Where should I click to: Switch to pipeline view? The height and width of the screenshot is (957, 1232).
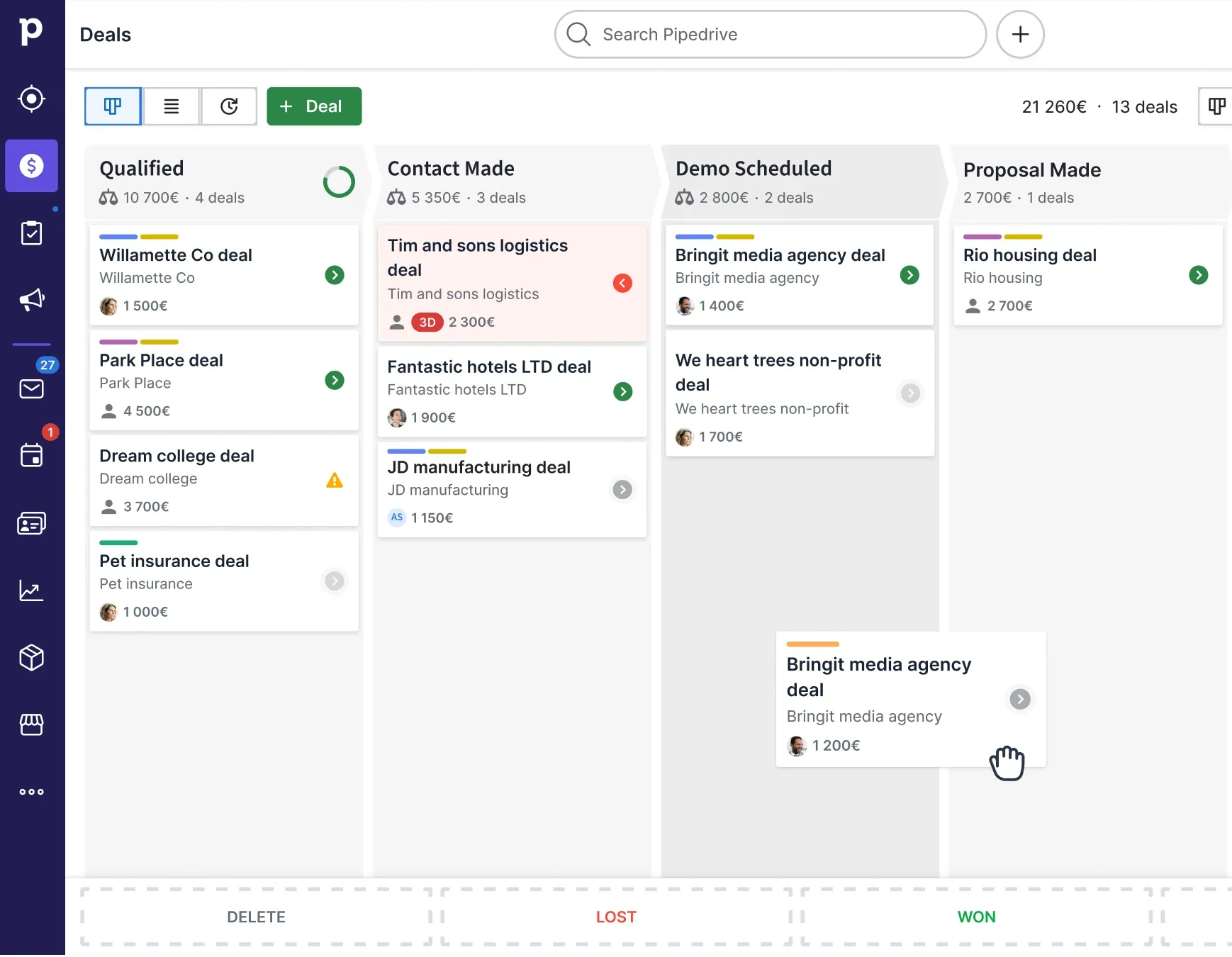tap(113, 106)
